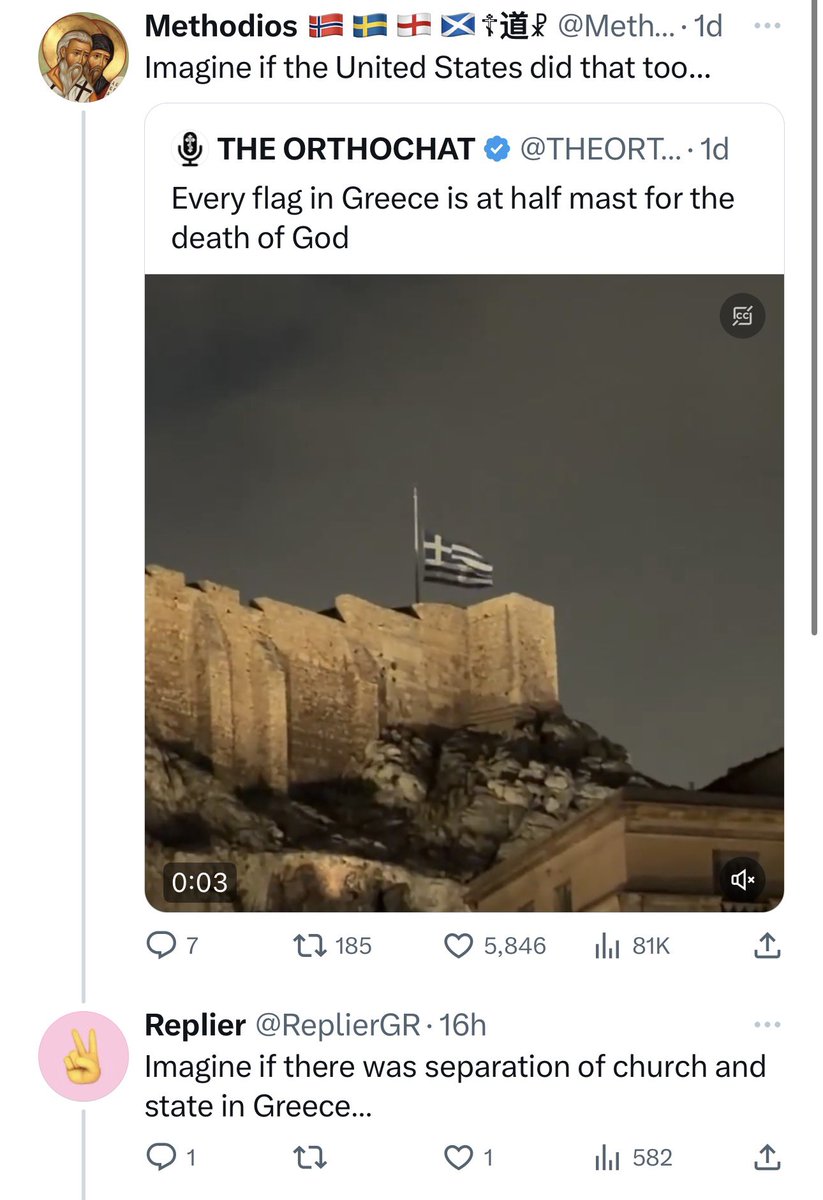Image resolution: width=823 pixels, height=1200 pixels.
Task: Toggle closed captions on the video
Action: pos(743,316)
